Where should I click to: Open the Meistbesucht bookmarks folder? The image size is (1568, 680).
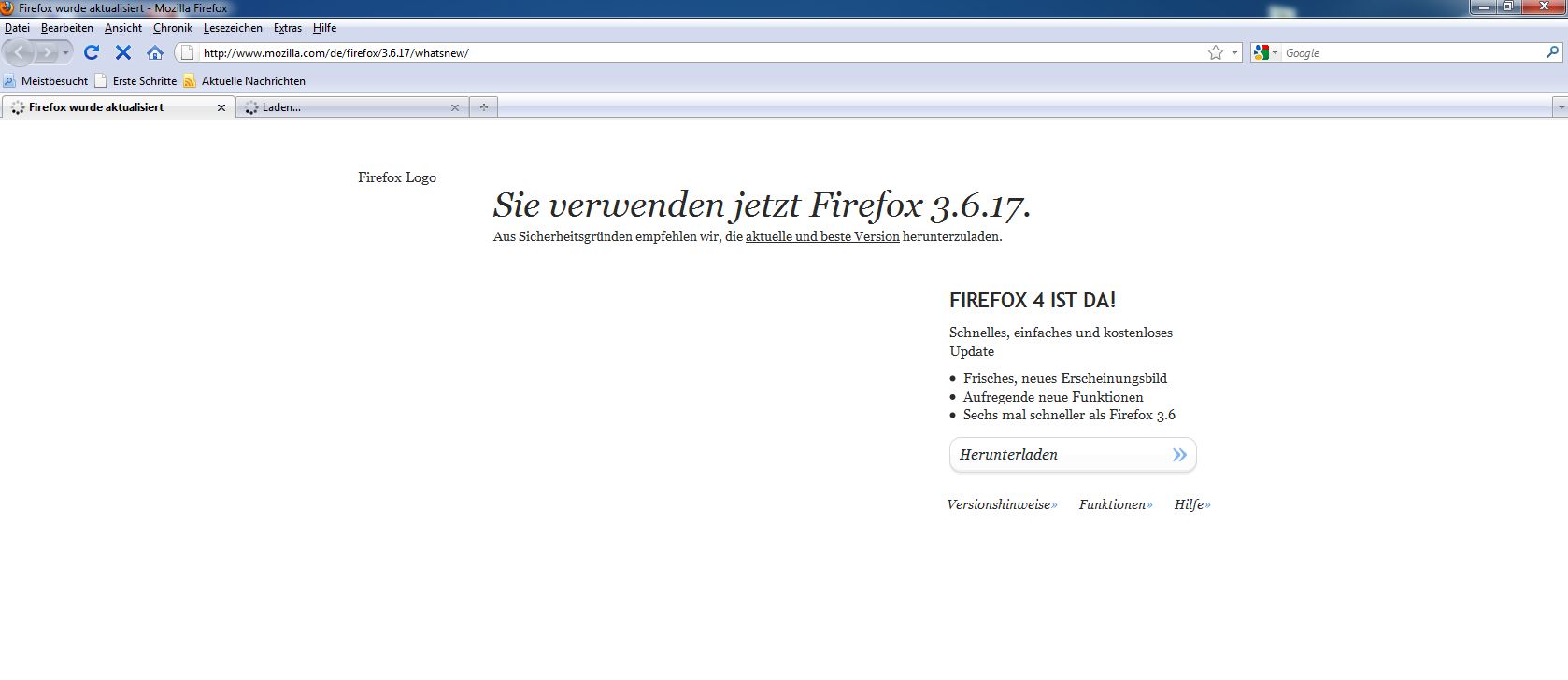46,81
